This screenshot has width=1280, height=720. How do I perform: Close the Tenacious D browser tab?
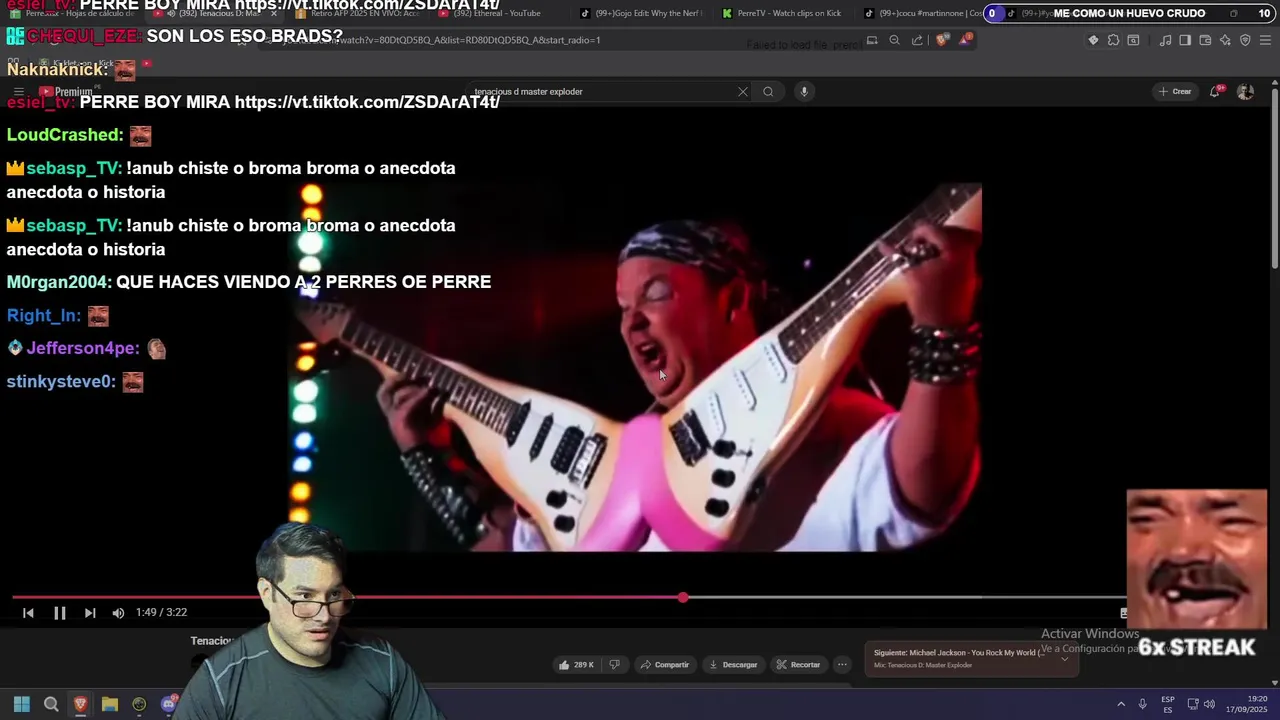point(274,13)
